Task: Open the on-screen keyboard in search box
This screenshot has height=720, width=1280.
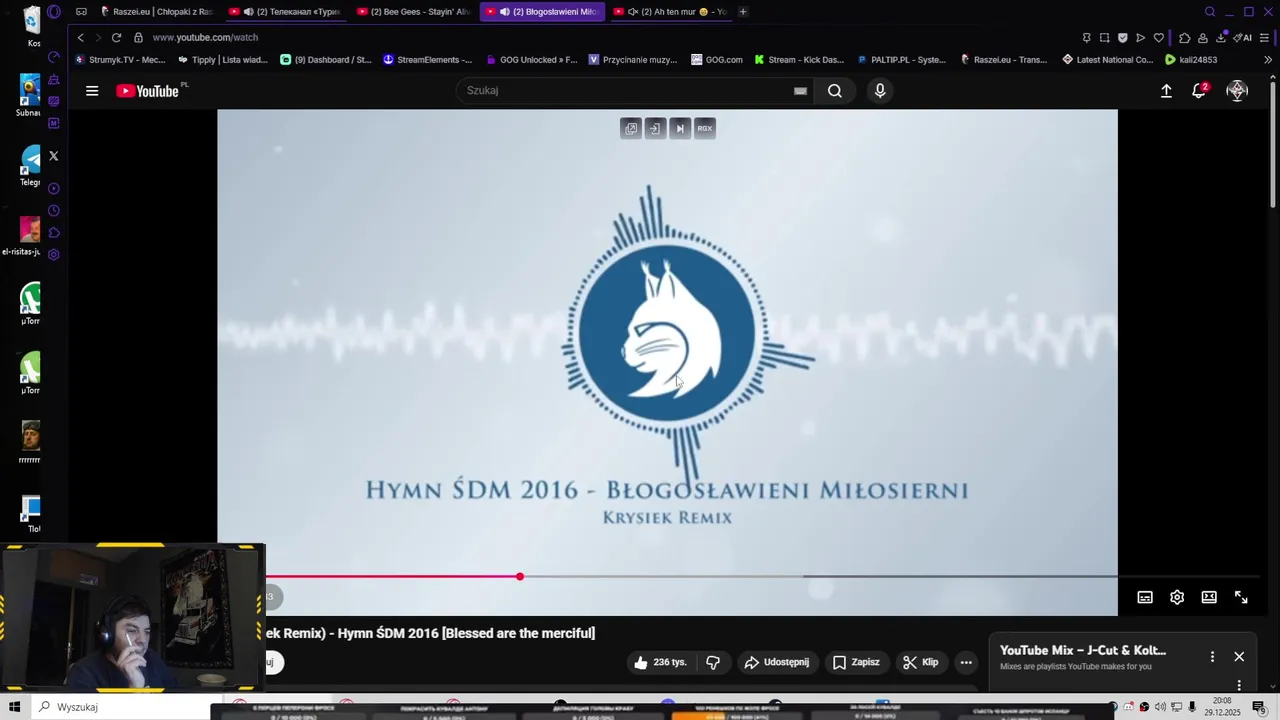Action: tap(800, 91)
